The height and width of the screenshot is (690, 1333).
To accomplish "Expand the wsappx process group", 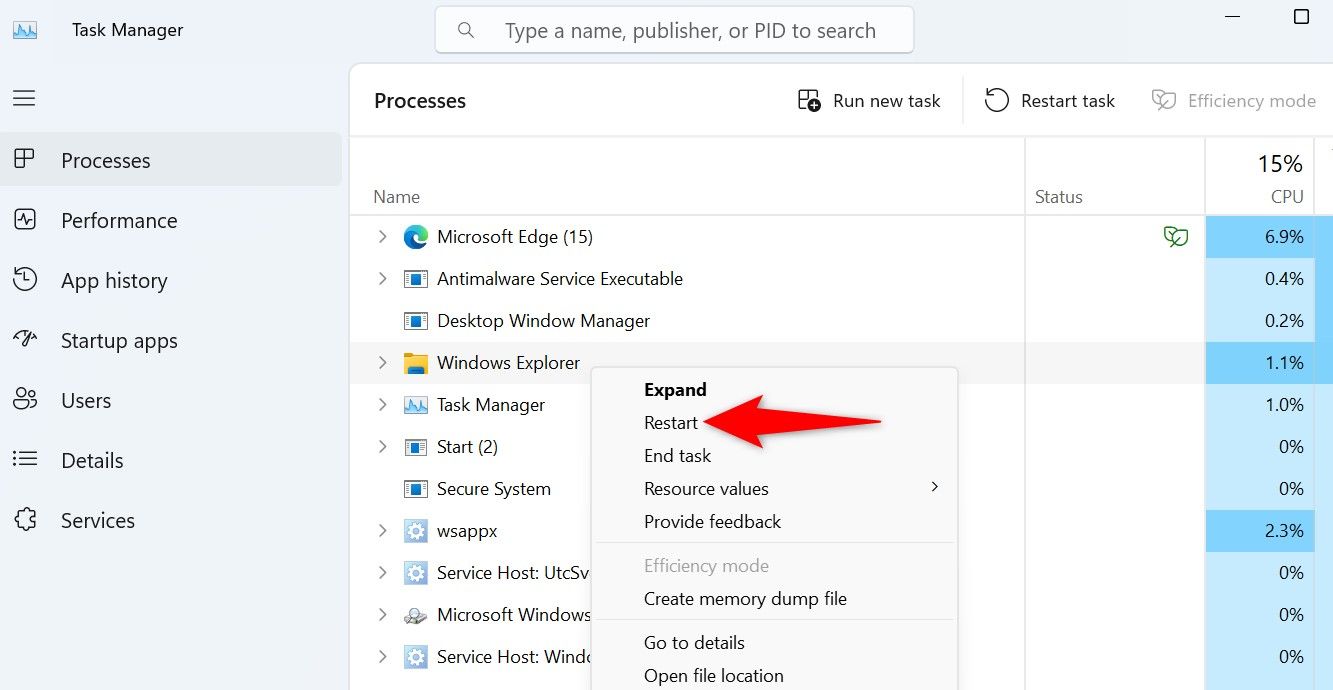I will [382, 531].
